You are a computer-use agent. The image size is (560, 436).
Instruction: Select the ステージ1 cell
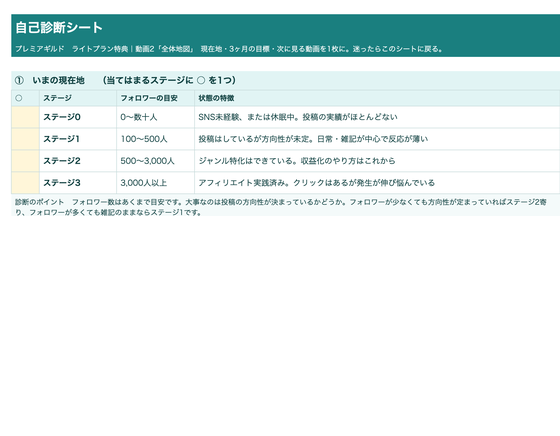[78, 139]
